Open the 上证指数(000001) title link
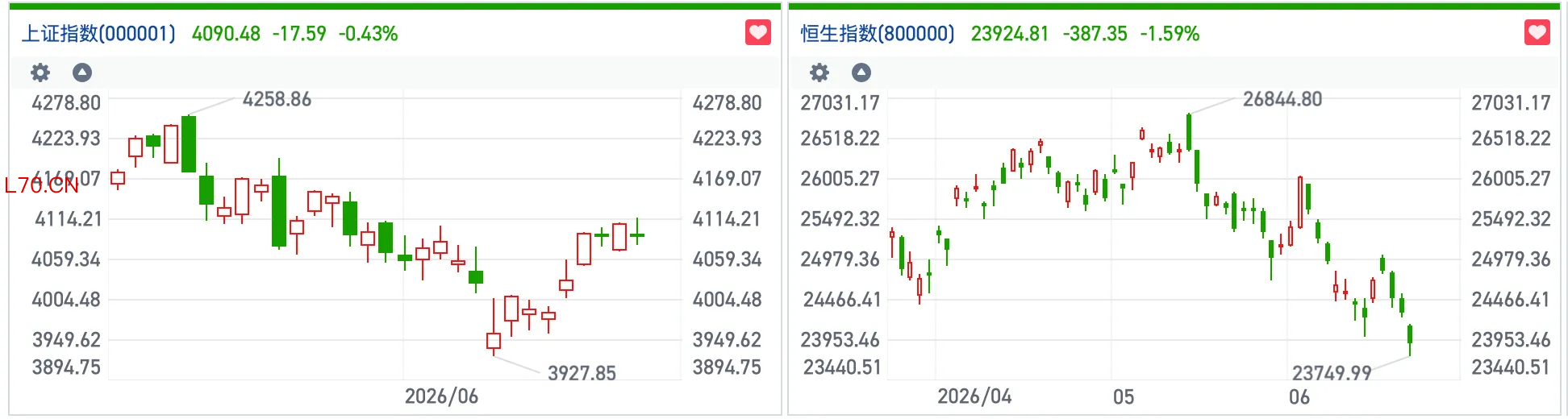This screenshot has height=419, width=1568. [x=98, y=34]
